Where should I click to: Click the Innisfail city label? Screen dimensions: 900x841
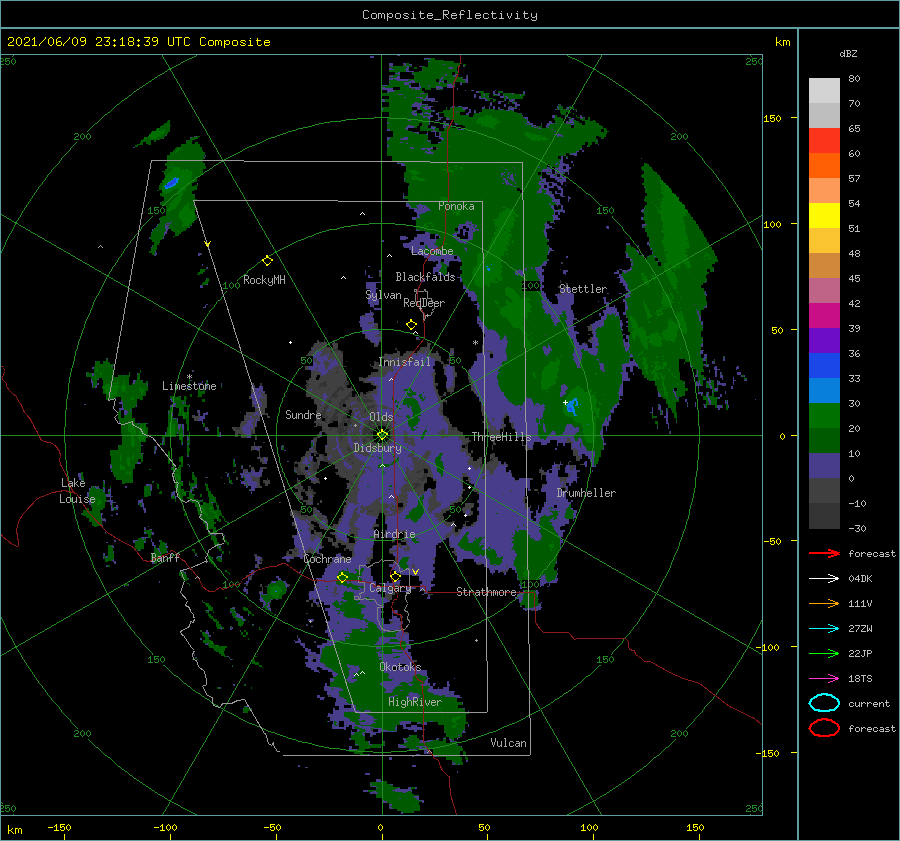coord(405,362)
